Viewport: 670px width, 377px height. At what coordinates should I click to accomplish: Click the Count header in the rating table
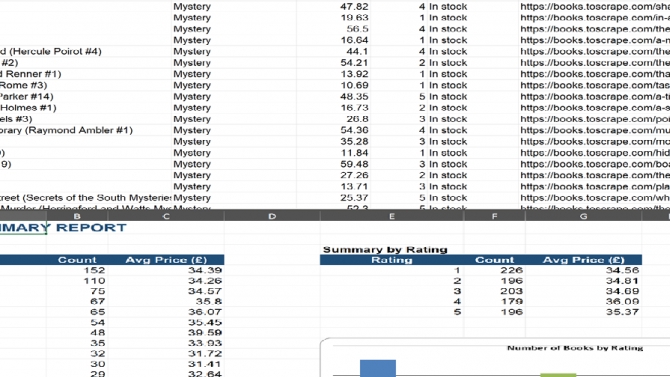pos(494,260)
